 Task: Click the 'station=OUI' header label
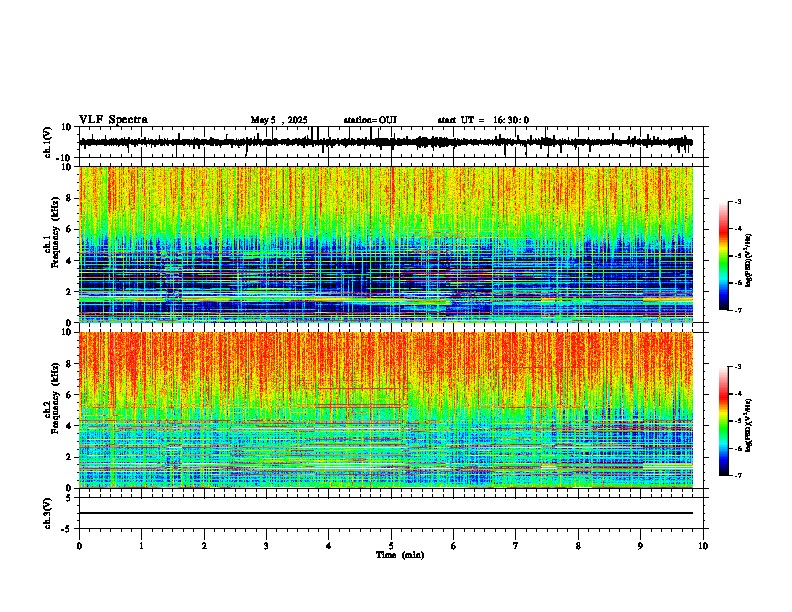370,120
